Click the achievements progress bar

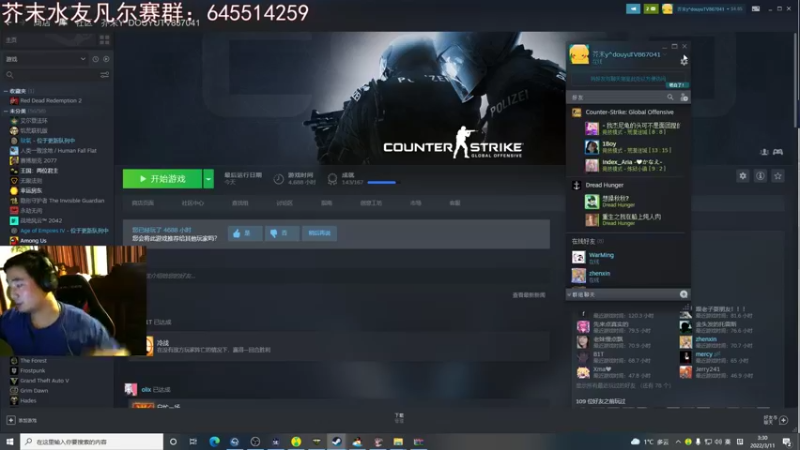coord(382,182)
